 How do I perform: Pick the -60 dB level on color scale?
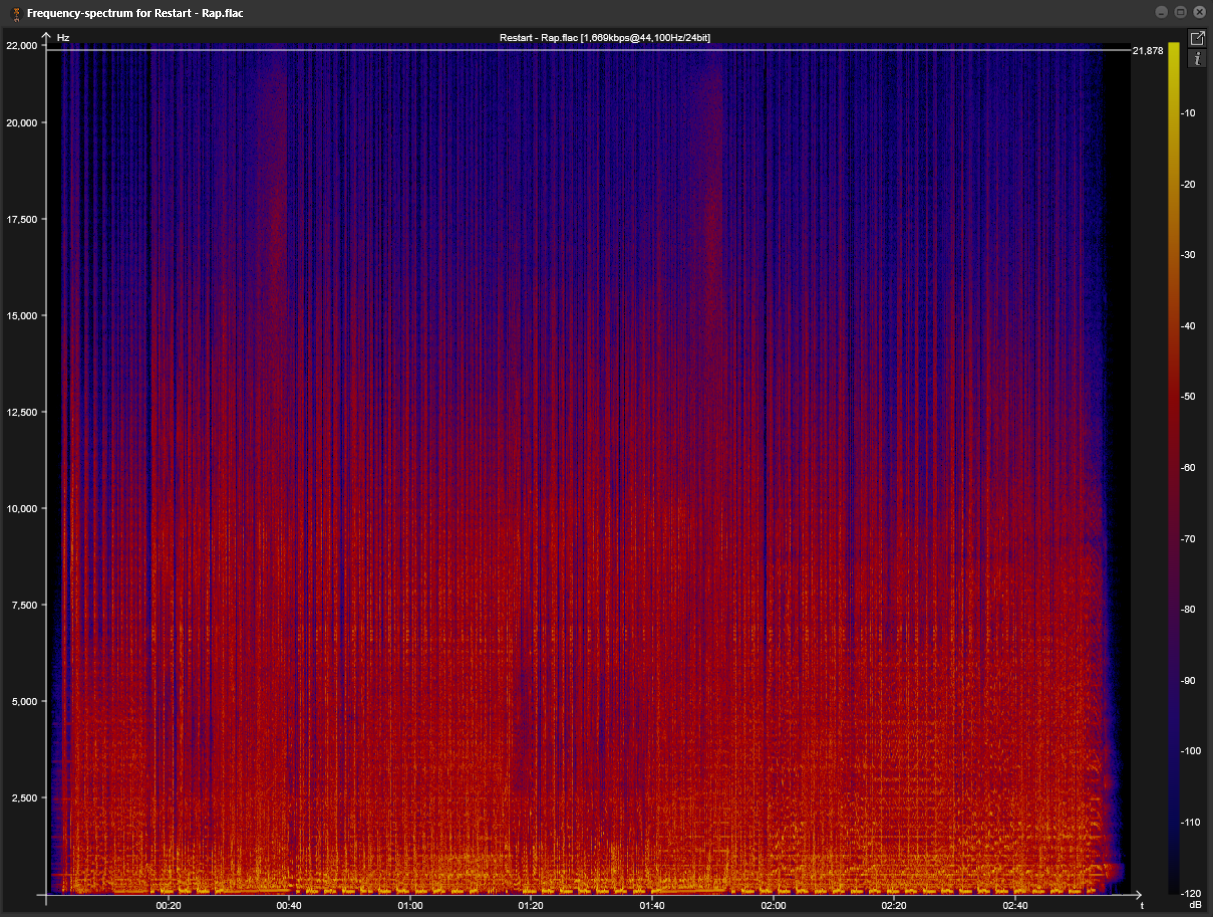point(1189,468)
